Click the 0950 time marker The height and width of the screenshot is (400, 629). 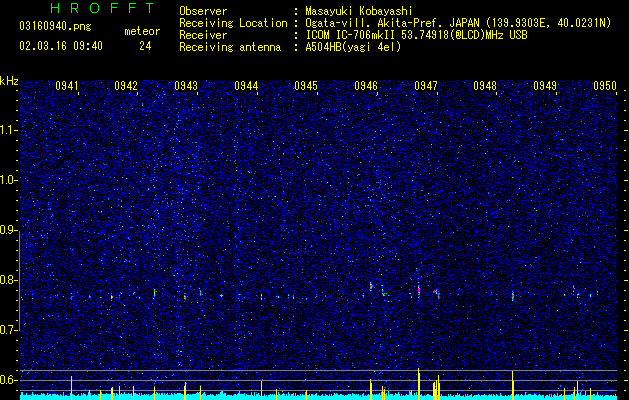tap(605, 86)
